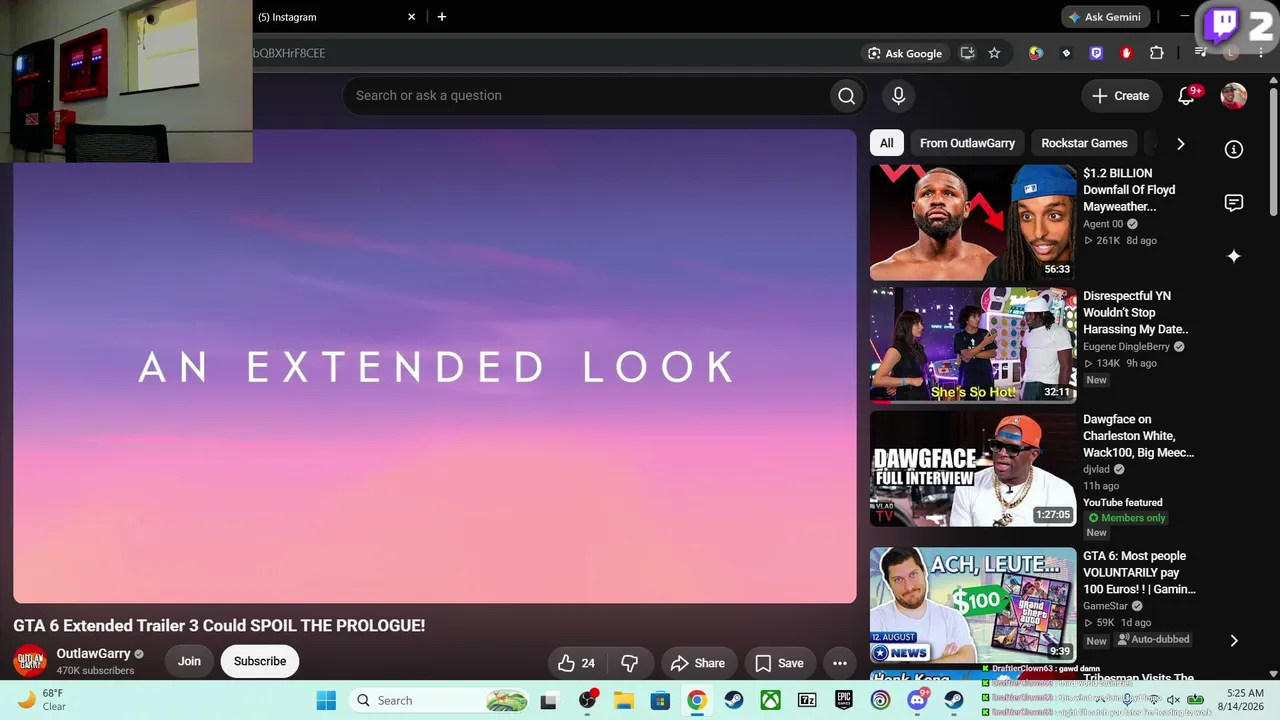Like the video with thumbs up
Image resolution: width=1280 pixels, height=720 pixels.
tap(576, 663)
